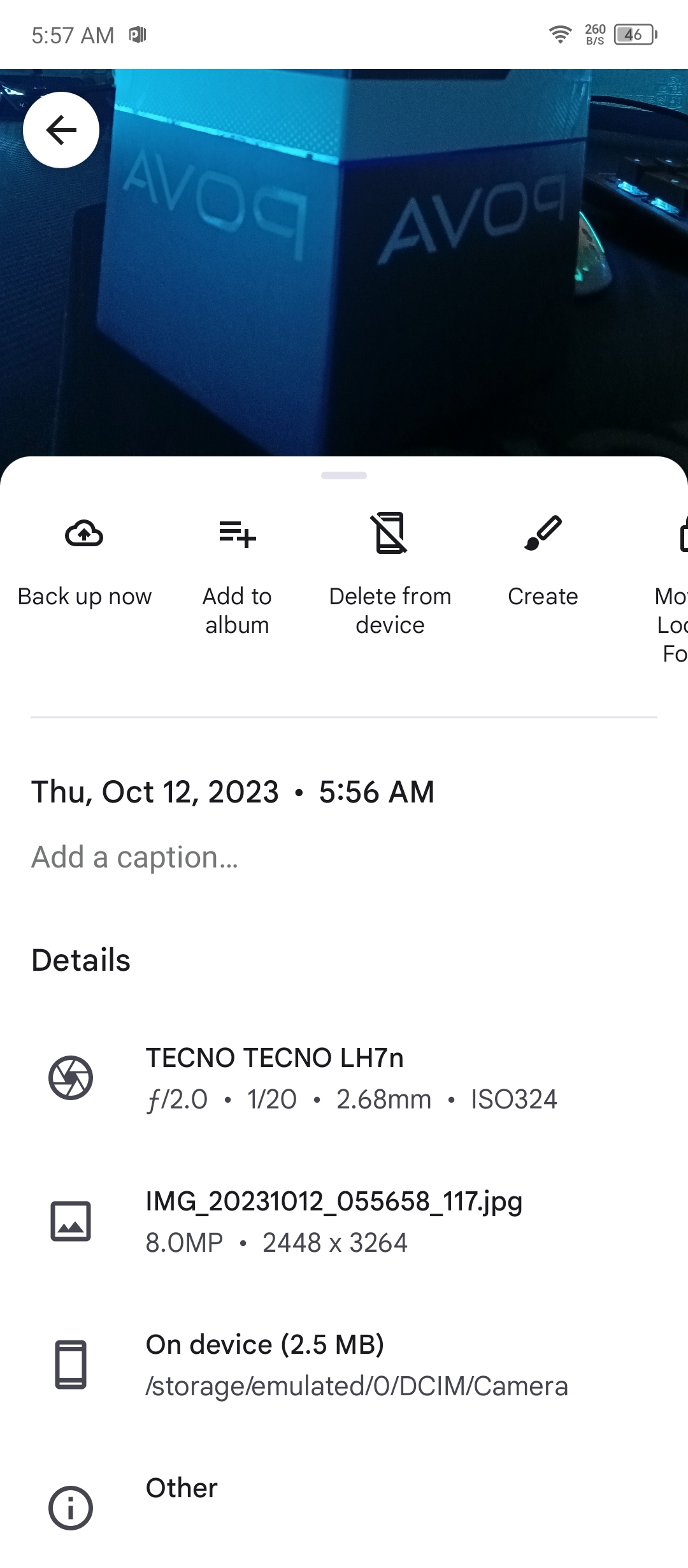Tap the Create paintbrush icon
The width and height of the screenshot is (688, 1568).
point(543,533)
